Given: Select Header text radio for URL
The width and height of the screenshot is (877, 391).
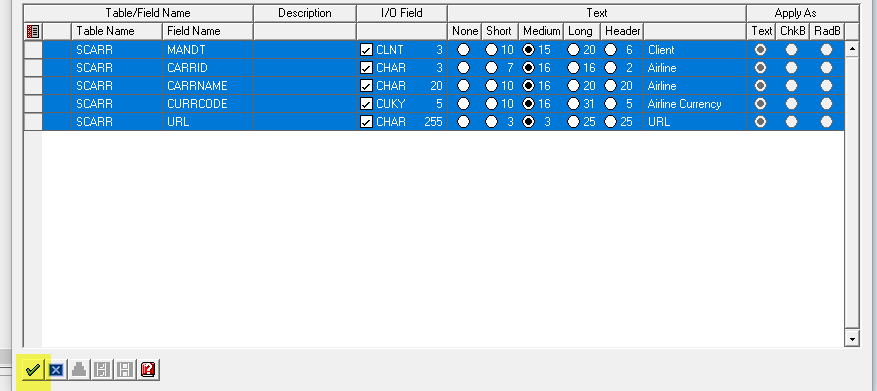Looking at the screenshot, I should coord(610,121).
